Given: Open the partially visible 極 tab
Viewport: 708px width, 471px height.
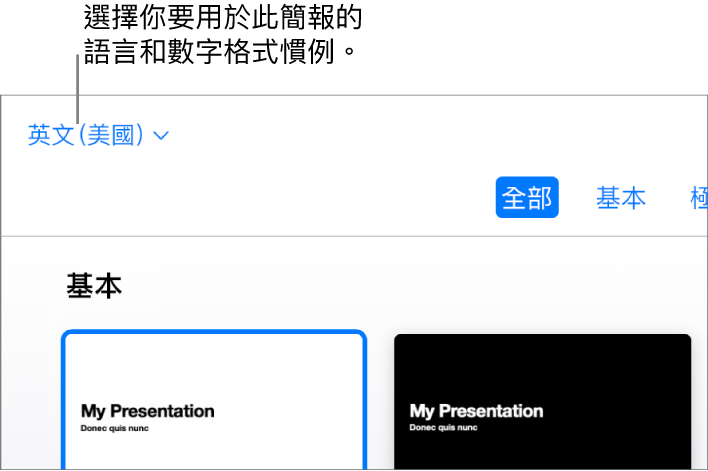Looking at the screenshot, I should pos(699,198).
